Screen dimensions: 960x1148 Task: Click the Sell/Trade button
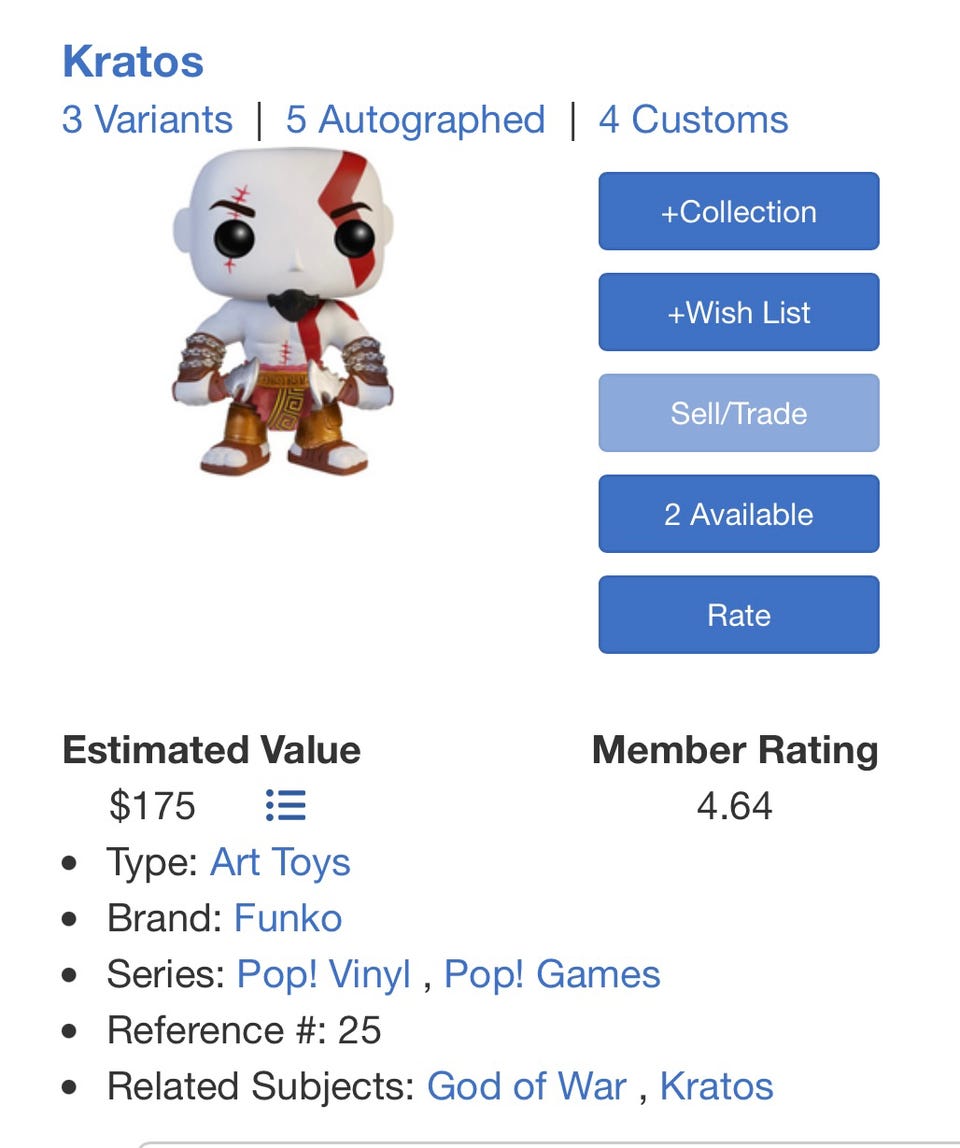click(x=739, y=414)
